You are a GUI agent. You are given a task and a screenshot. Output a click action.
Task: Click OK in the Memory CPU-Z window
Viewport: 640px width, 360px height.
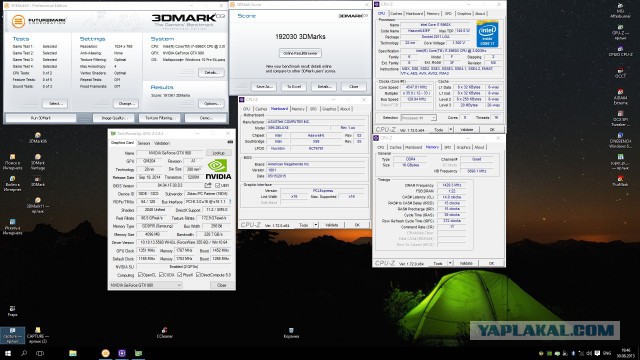491,263
